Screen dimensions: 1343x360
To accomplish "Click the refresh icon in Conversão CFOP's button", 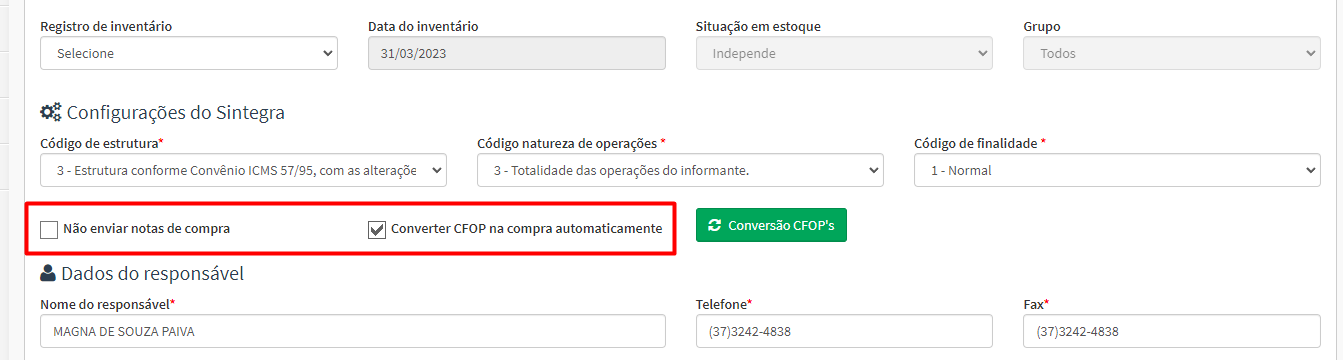I will pyautogui.click(x=715, y=226).
